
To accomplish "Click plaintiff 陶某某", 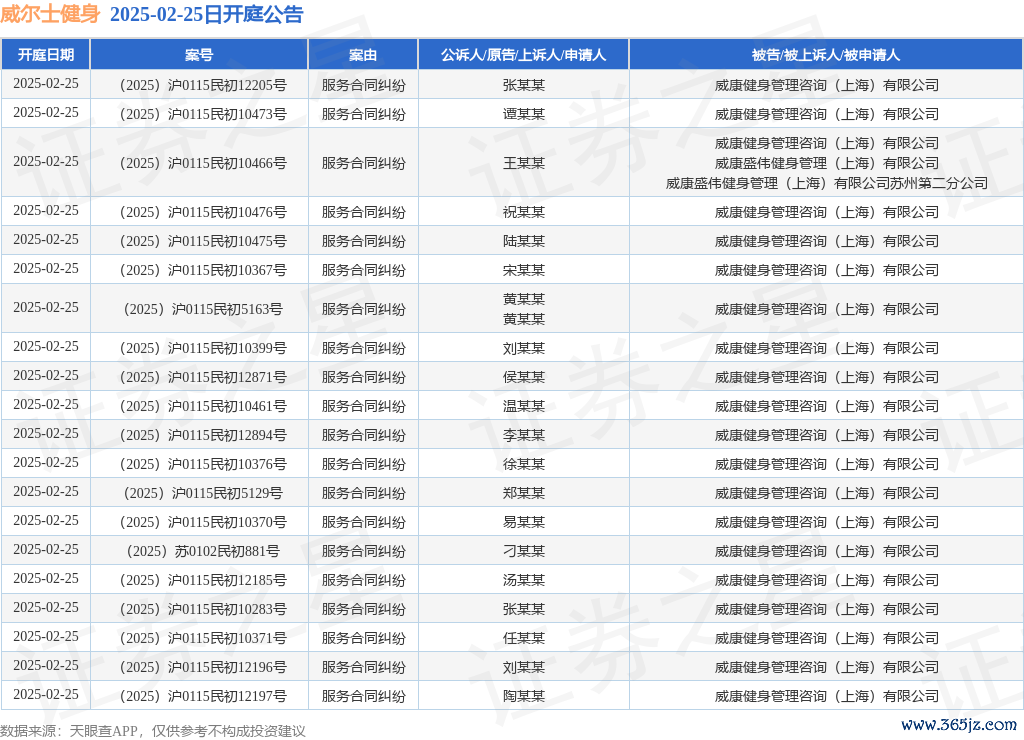I will click(x=524, y=696).
